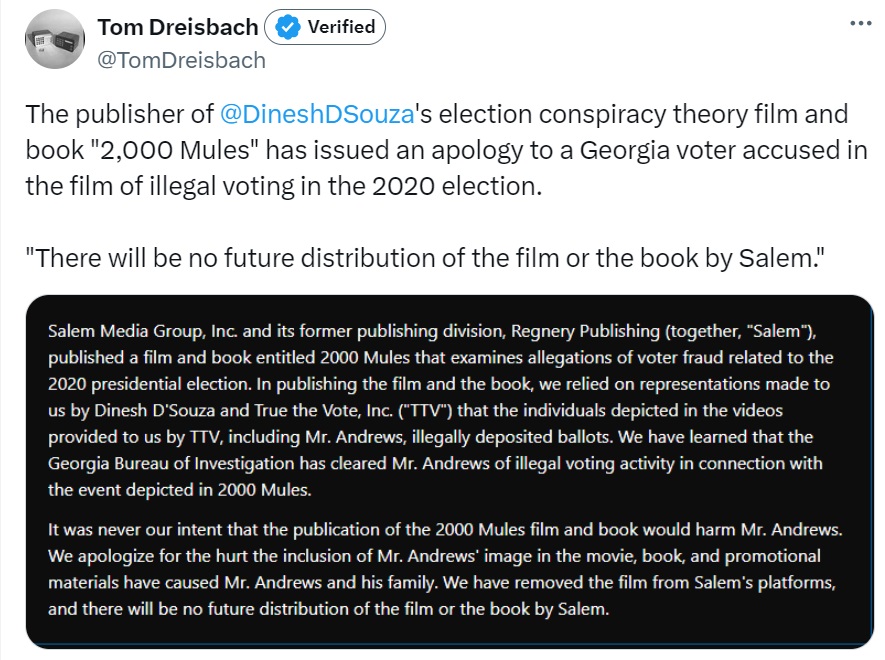This screenshot has height=660, width=885.
Task: Expand the embedded Salem statement image
Action: pyautogui.click(x=450, y=471)
